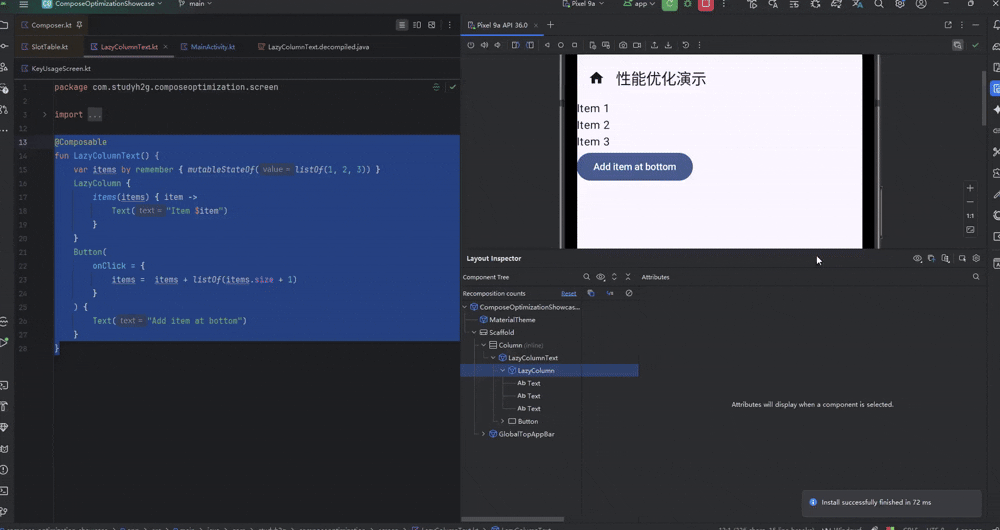
Task: Collapse the LazyColumnText tree node
Action: click(x=493, y=358)
